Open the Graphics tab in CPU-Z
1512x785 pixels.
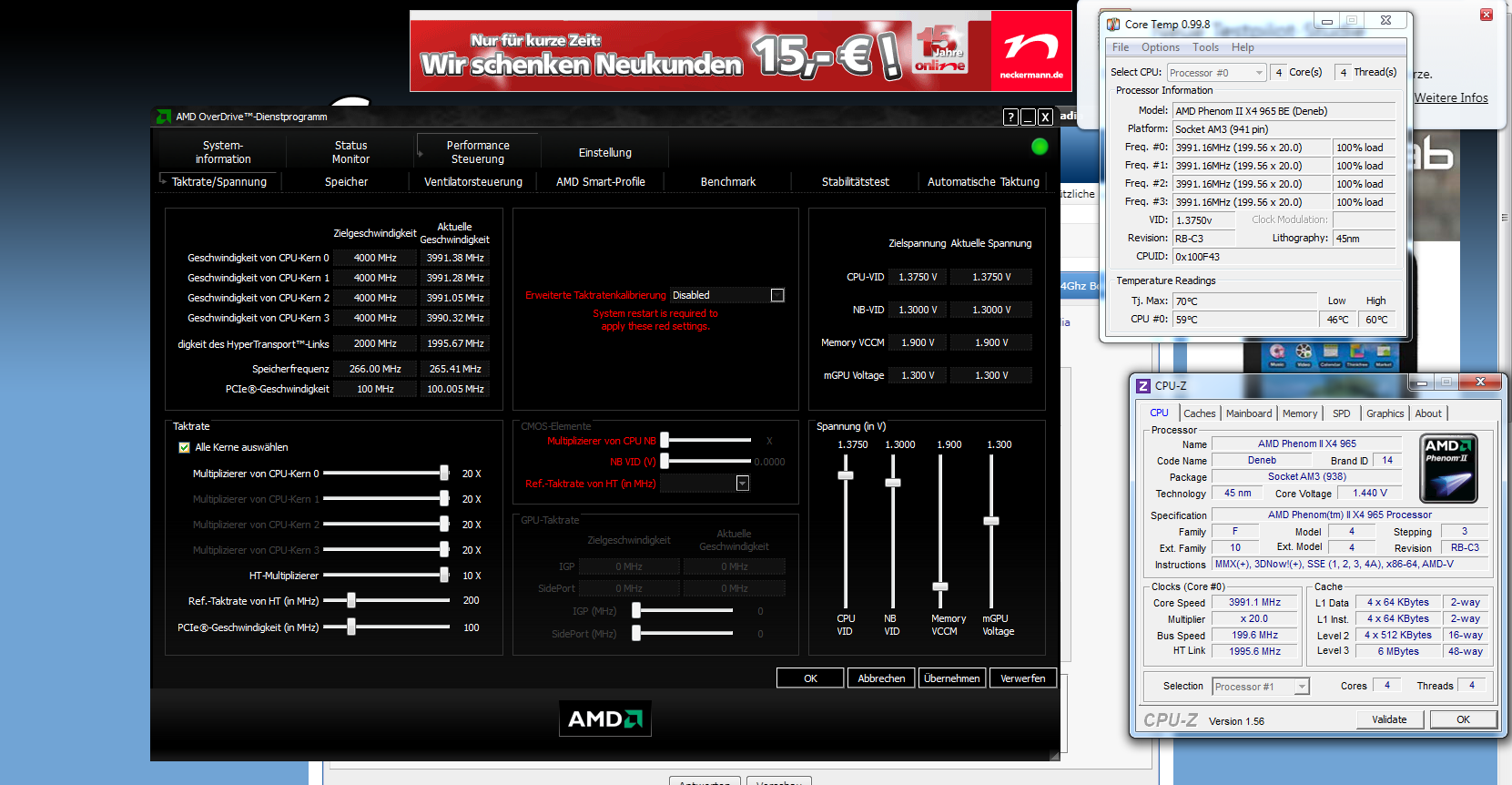1385,413
